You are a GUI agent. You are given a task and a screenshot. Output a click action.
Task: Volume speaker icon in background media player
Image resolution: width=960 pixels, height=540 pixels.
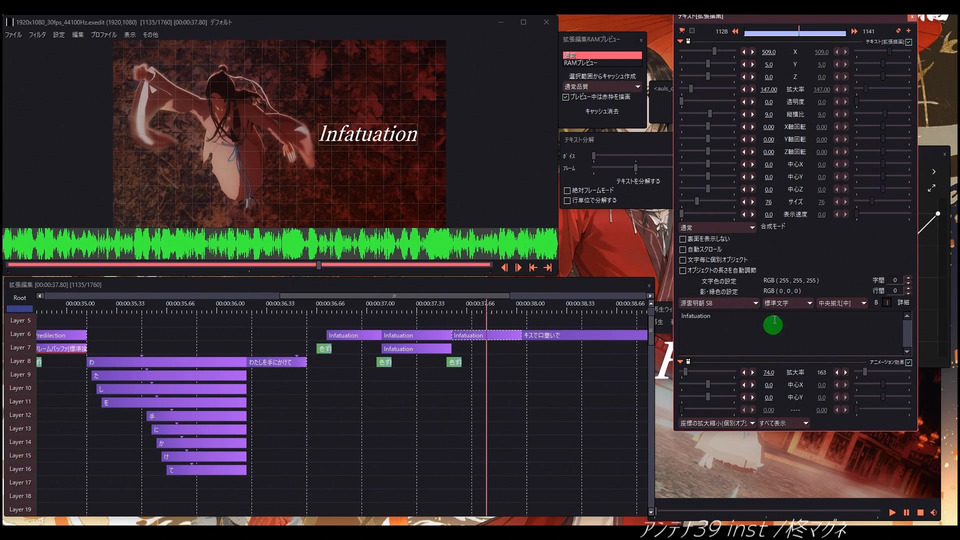(934, 512)
